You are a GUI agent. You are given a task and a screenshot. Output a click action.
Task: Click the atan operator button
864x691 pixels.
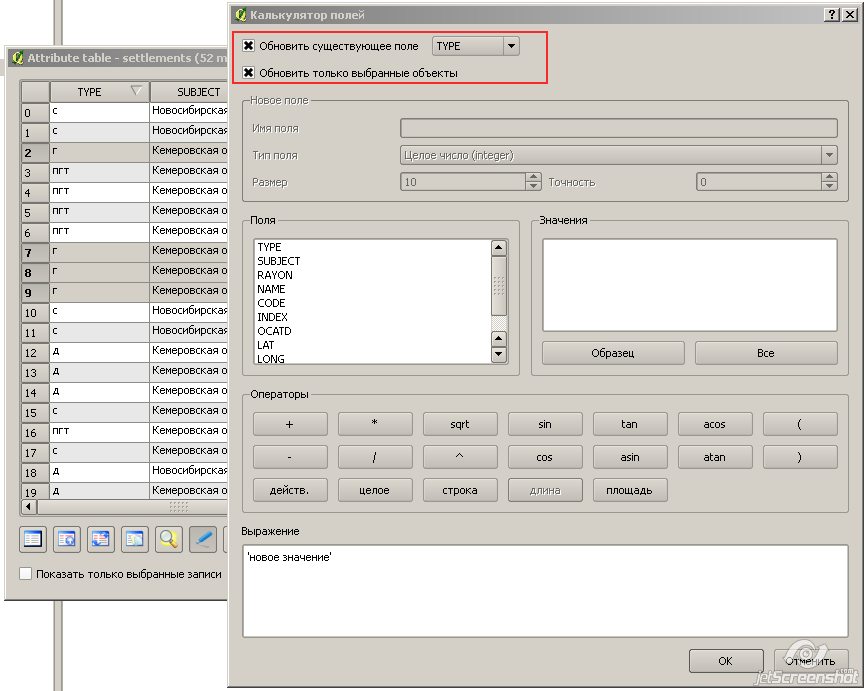[715, 457]
